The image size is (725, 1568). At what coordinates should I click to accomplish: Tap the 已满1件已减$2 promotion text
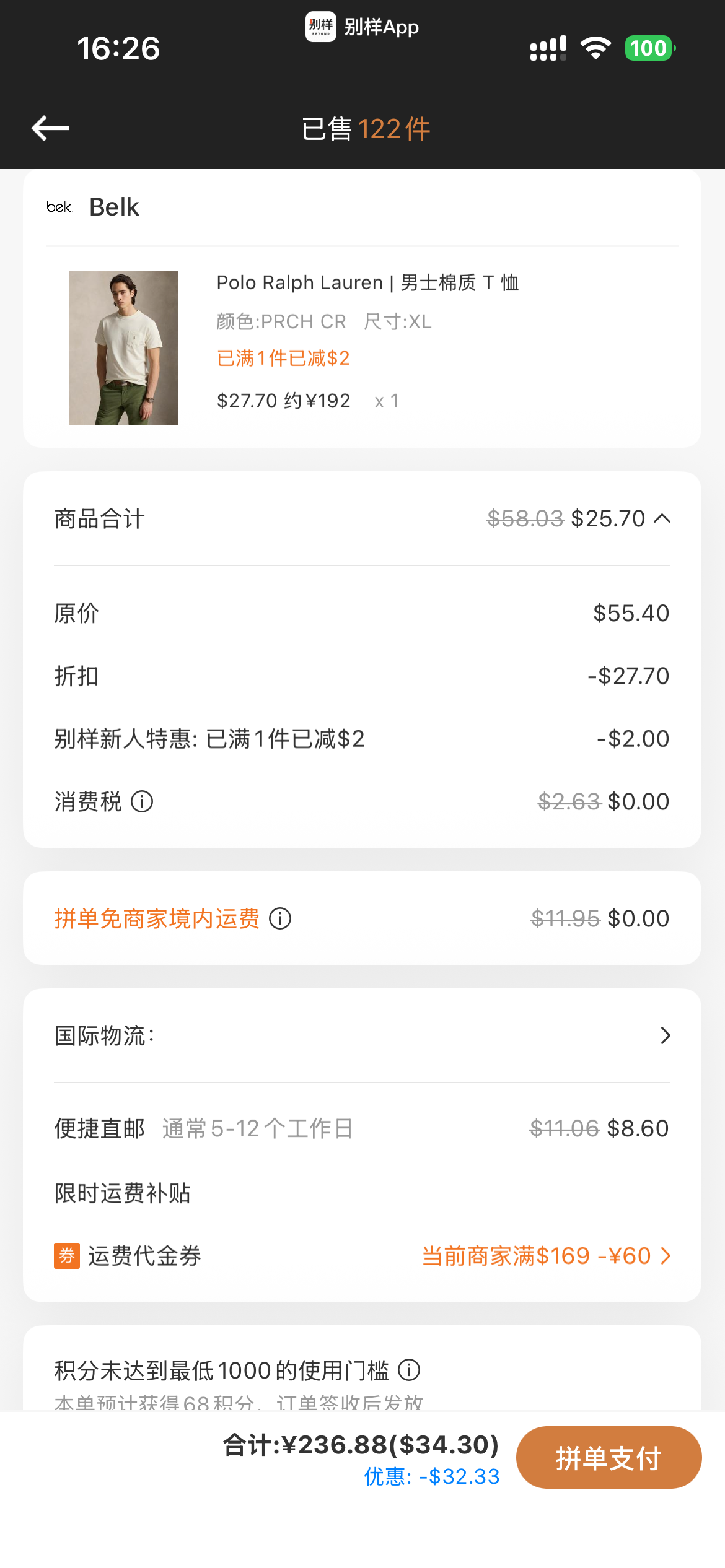283,358
